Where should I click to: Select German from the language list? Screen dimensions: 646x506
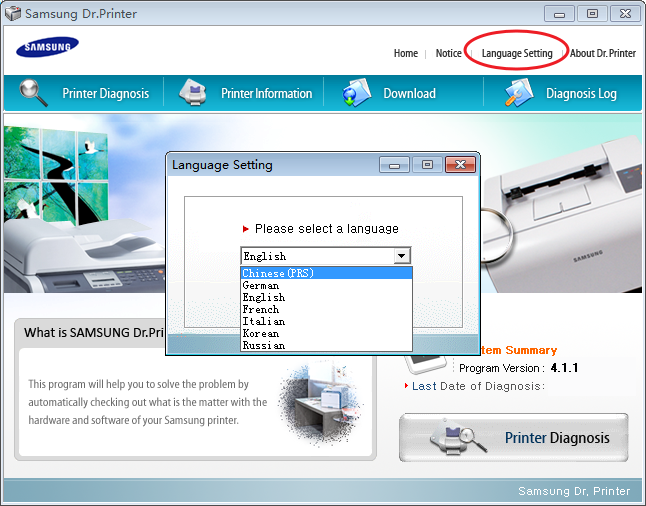[326, 285]
